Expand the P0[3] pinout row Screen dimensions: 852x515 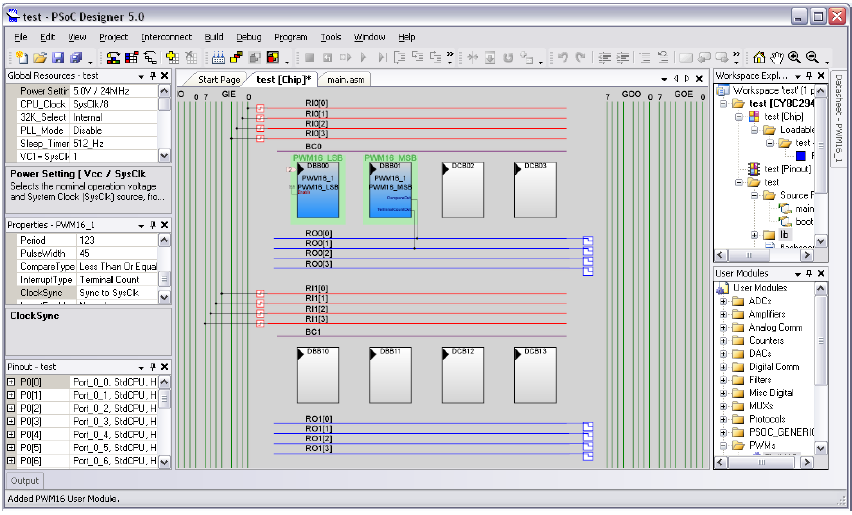(11, 421)
